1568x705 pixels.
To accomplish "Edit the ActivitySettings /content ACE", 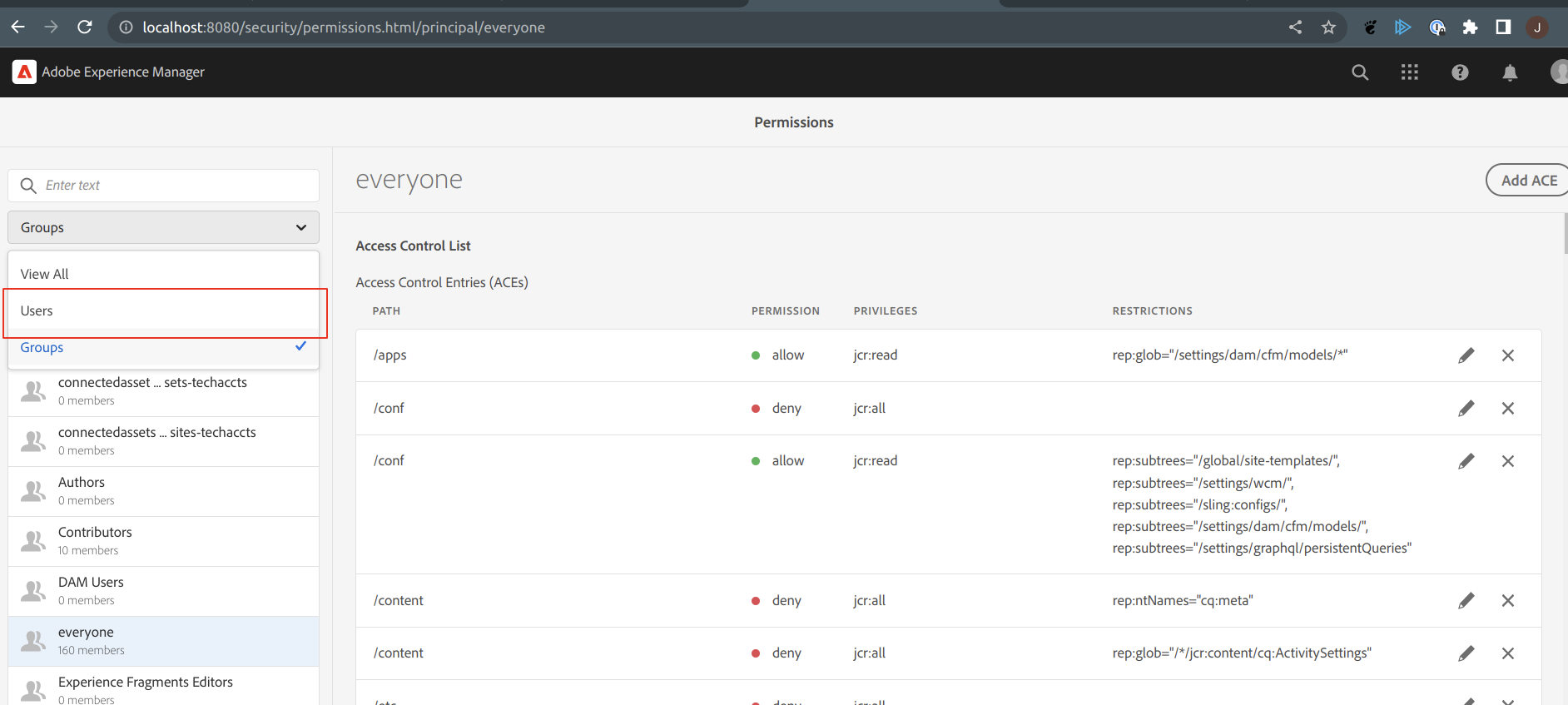I will (x=1466, y=653).
